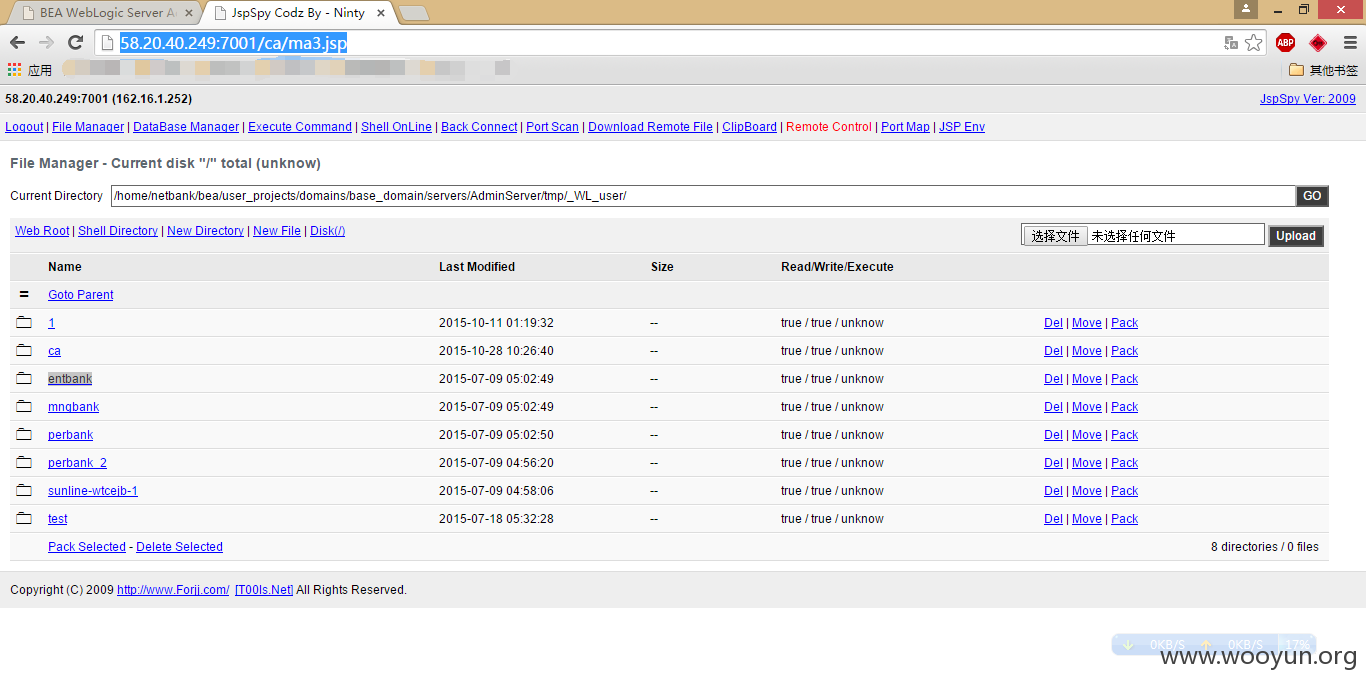Open the Execute Command page
The height and width of the screenshot is (685, 1366).
click(300, 127)
